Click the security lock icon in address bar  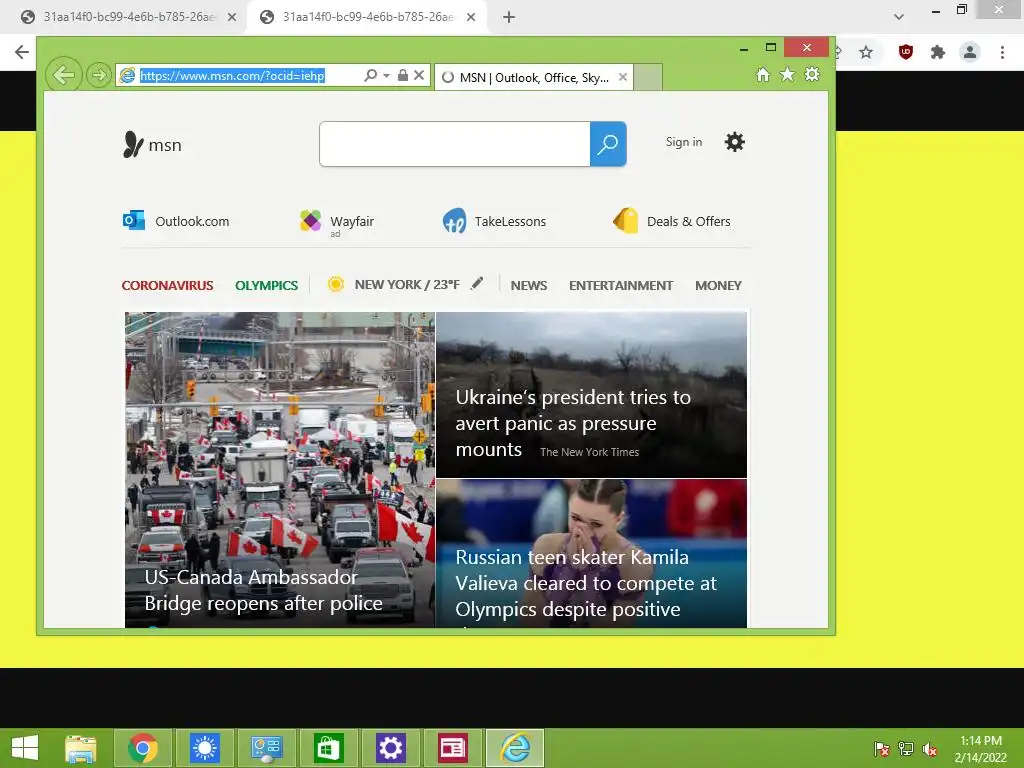click(x=403, y=75)
